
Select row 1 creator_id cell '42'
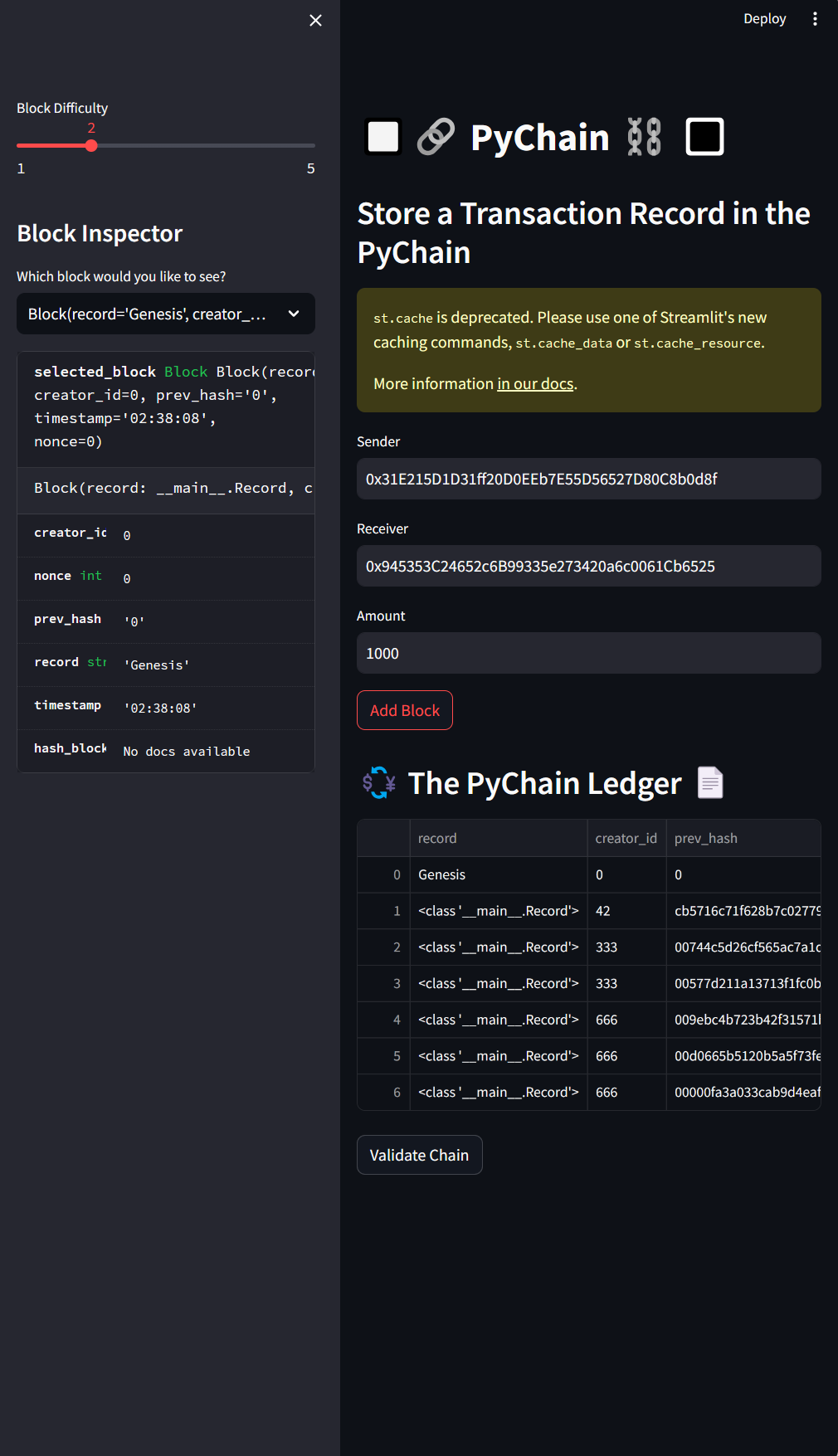[626, 911]
